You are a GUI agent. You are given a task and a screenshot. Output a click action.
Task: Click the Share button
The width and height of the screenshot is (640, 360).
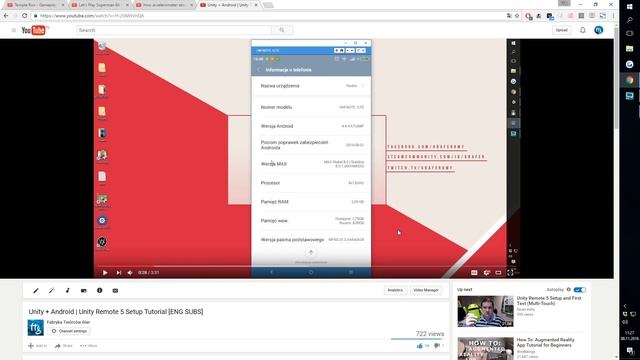click(x=64, y=346)
